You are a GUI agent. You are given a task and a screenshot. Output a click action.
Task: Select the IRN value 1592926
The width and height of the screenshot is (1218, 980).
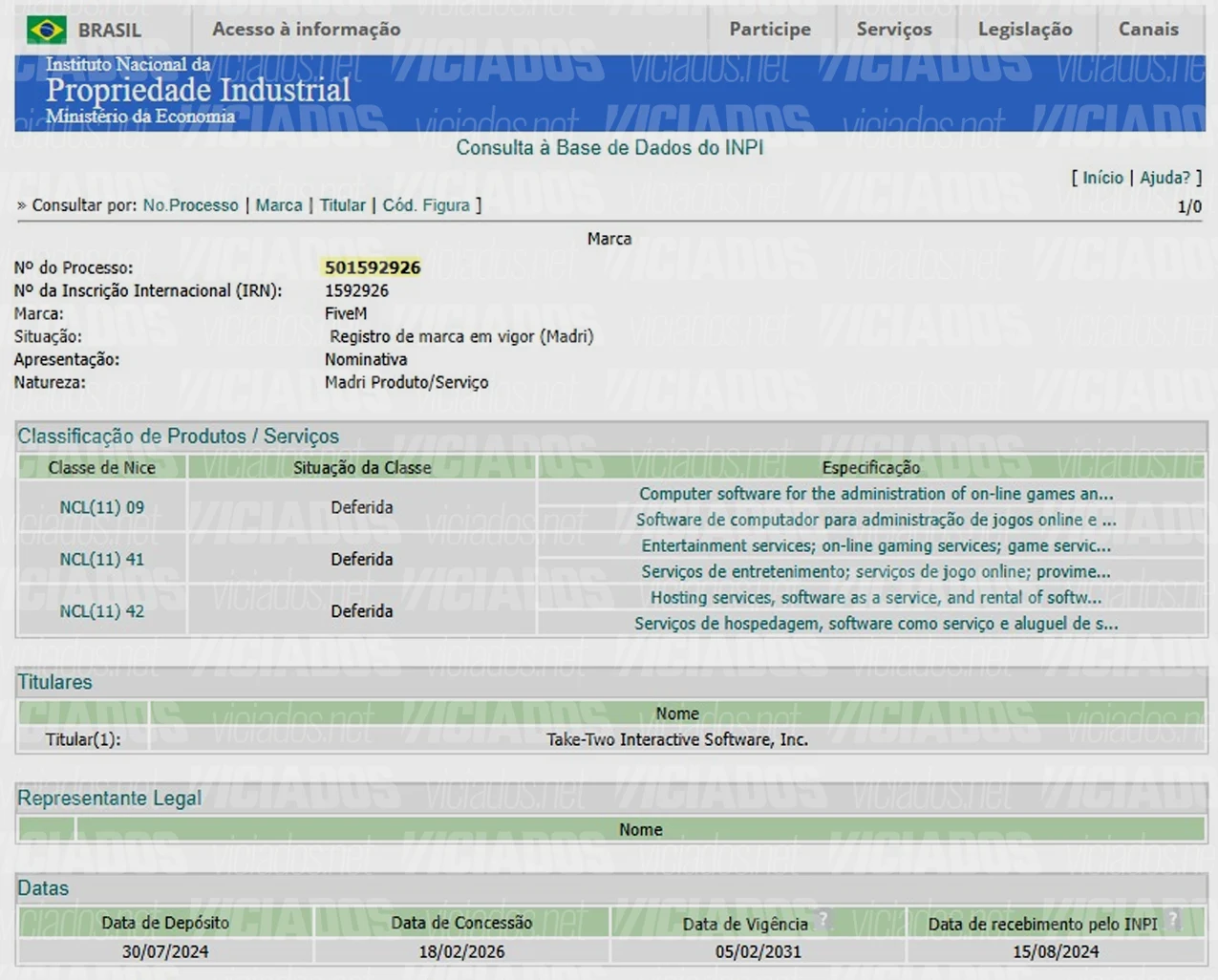[x=356, y=291]
